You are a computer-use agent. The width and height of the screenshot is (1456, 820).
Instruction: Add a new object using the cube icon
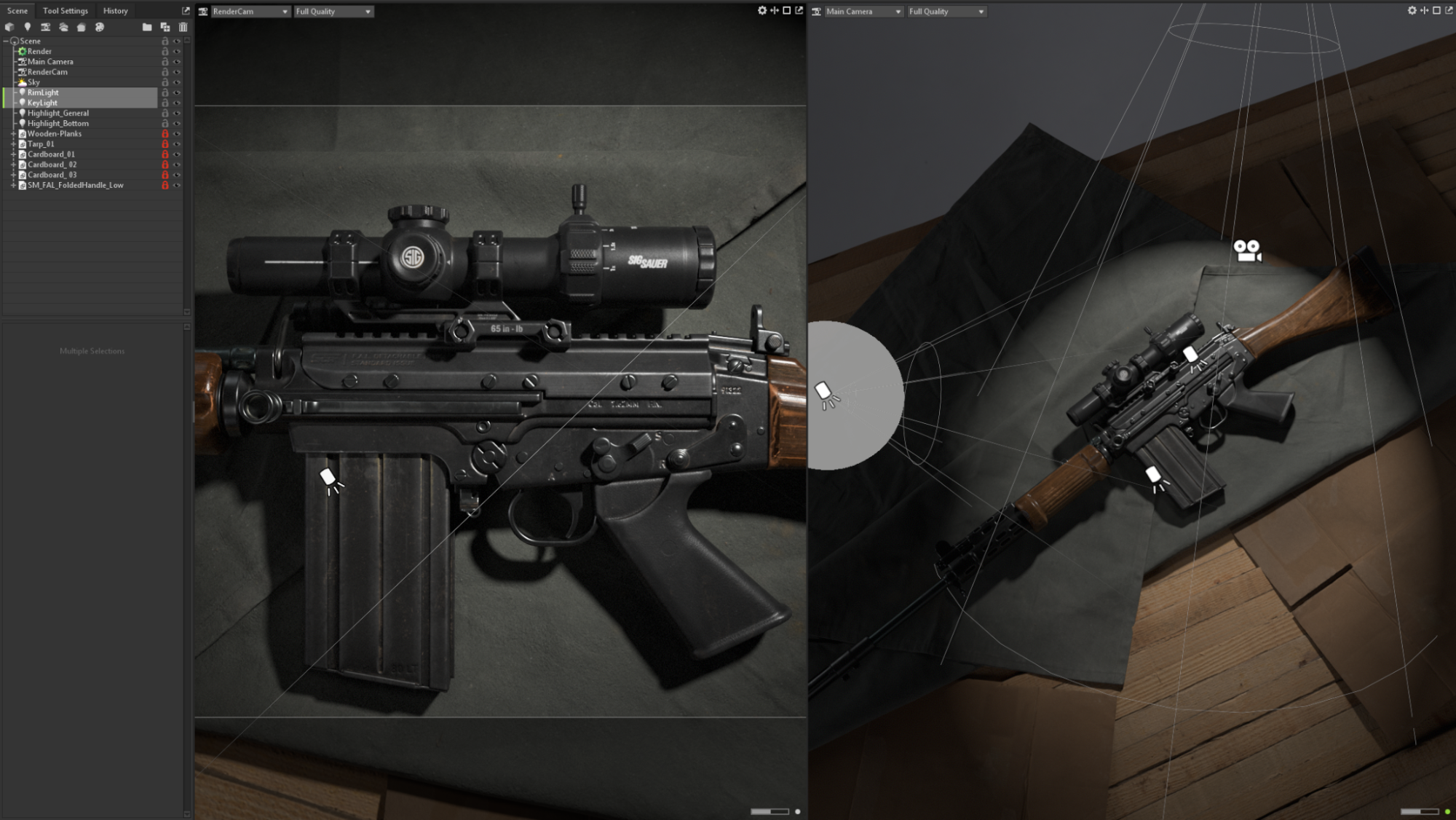click(x=9, y=27)
